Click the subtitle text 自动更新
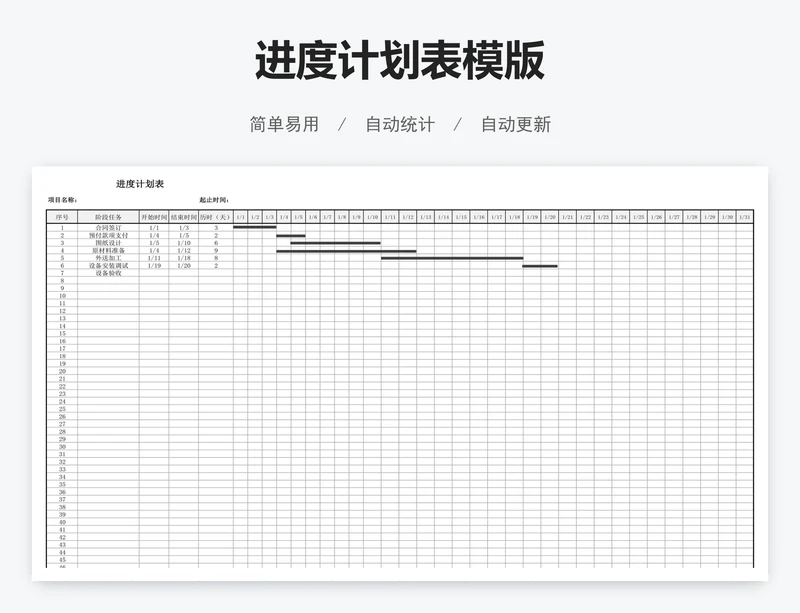 (x=516, y=125)
